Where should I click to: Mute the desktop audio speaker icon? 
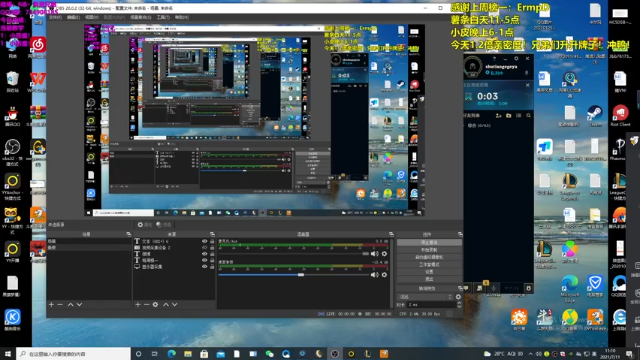374,275
